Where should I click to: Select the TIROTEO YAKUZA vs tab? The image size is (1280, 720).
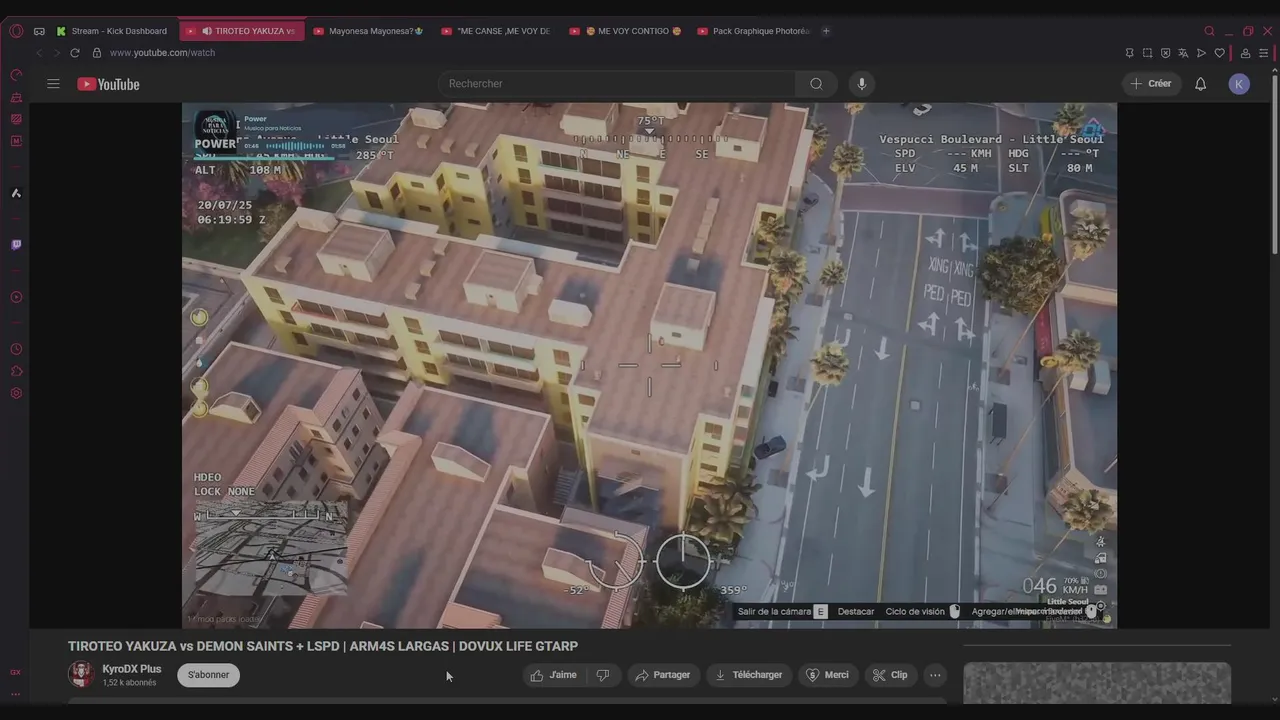tap(242, 31)
